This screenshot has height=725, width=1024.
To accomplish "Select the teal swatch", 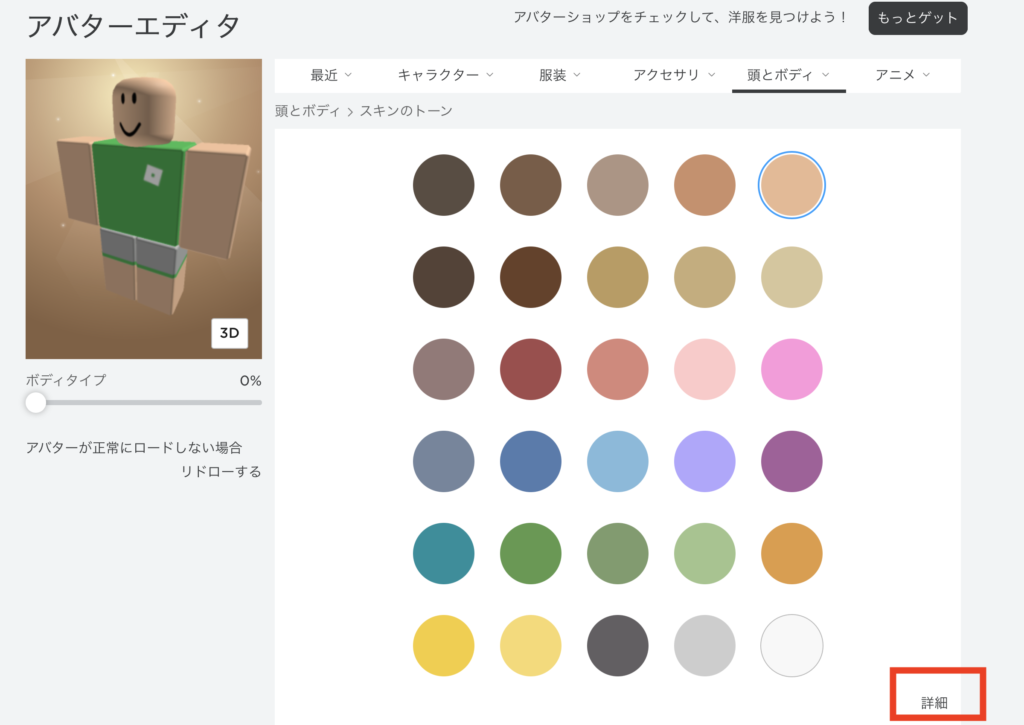I will point(443,553).
